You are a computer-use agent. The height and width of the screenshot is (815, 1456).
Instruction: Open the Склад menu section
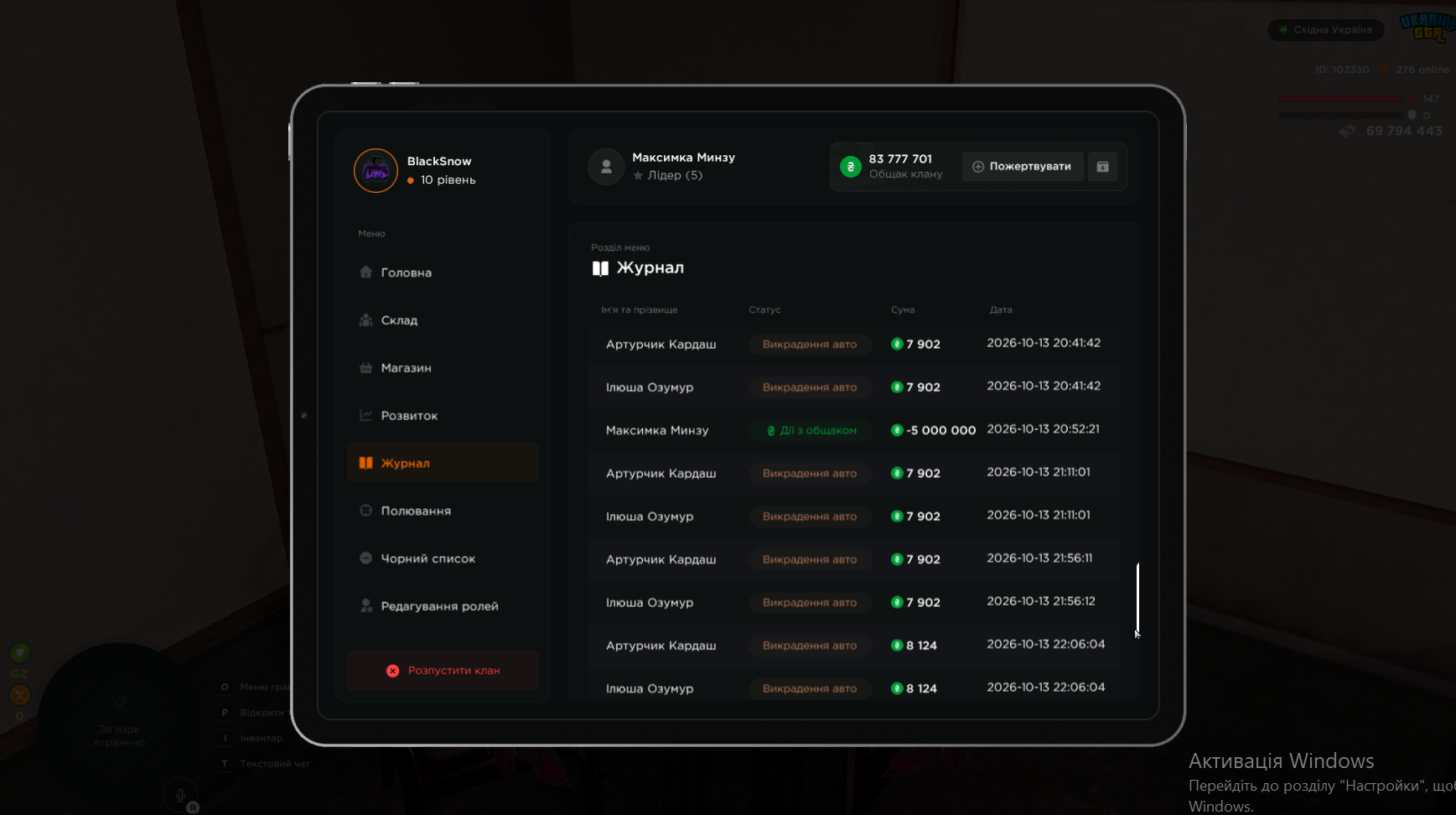coord(443,320)
